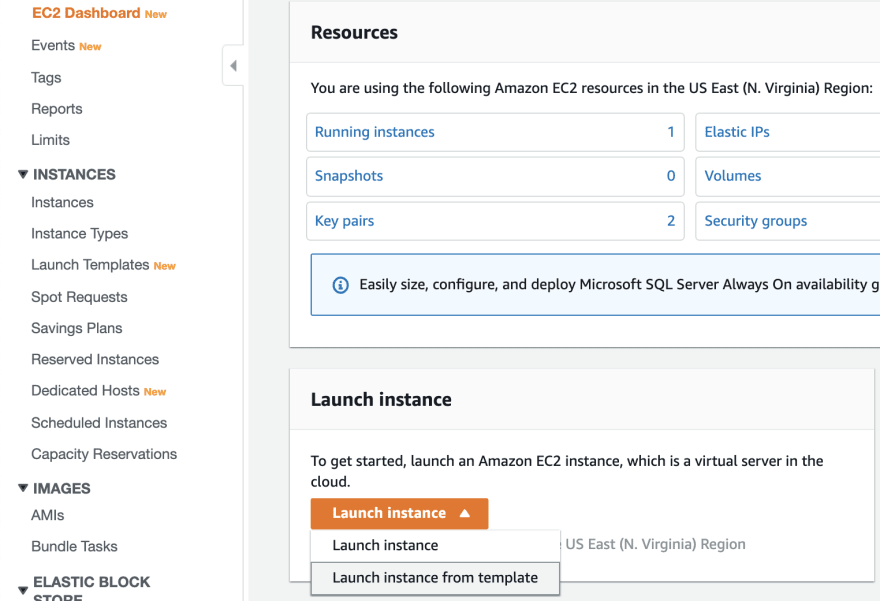The width and height of the screenshot is (880, 601).
Task: Open AMIs under the IMAGES section
Action: [x=48, y=515]
